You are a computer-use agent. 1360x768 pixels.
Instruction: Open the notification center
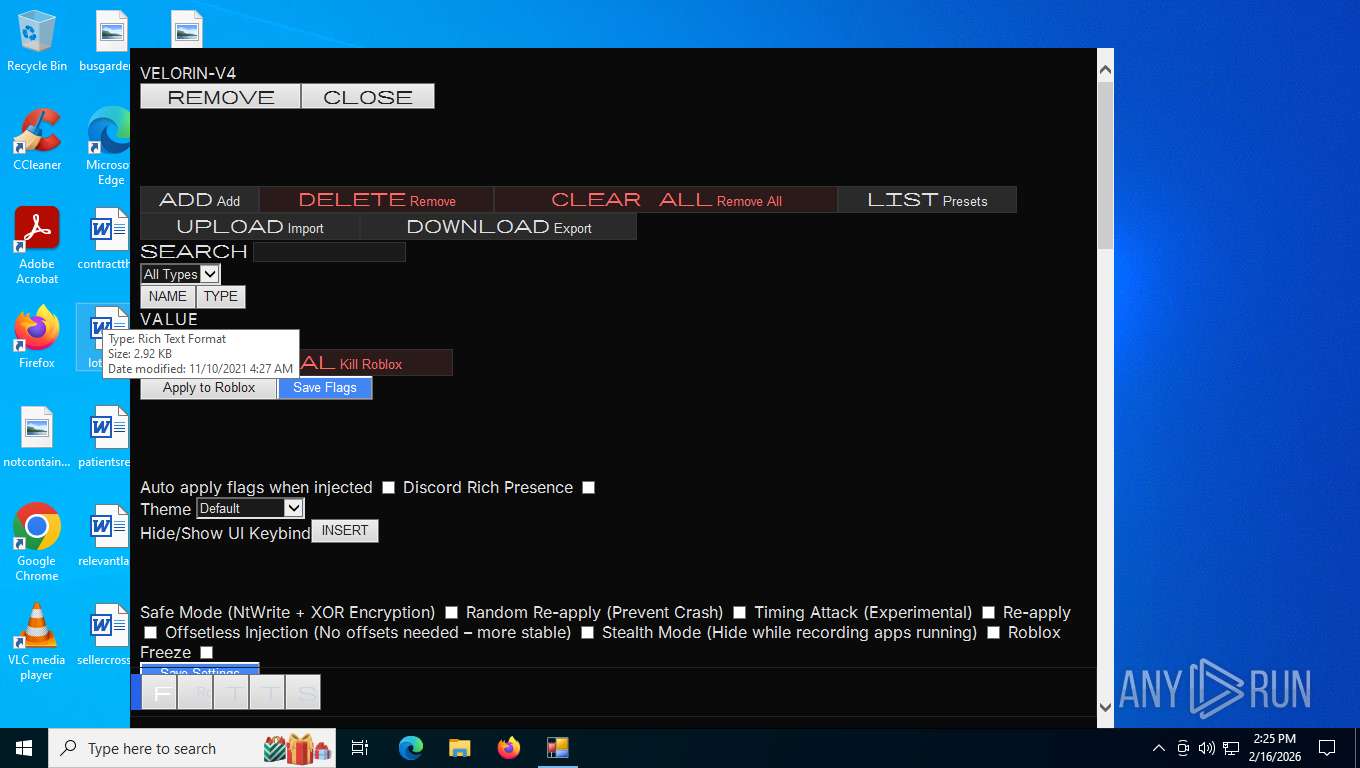point(1327,748)
